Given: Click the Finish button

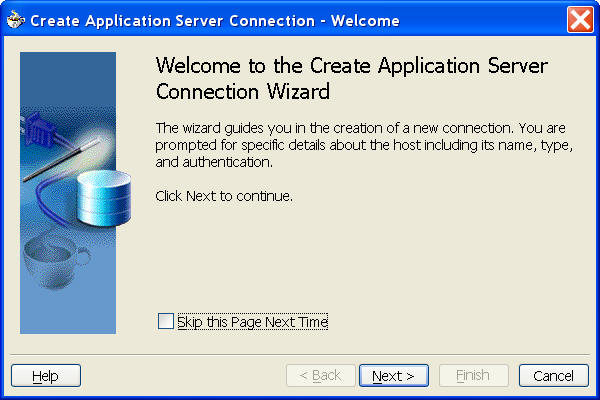Looking at the screenshot, I should pyautogui.click(x=474, y=376).
